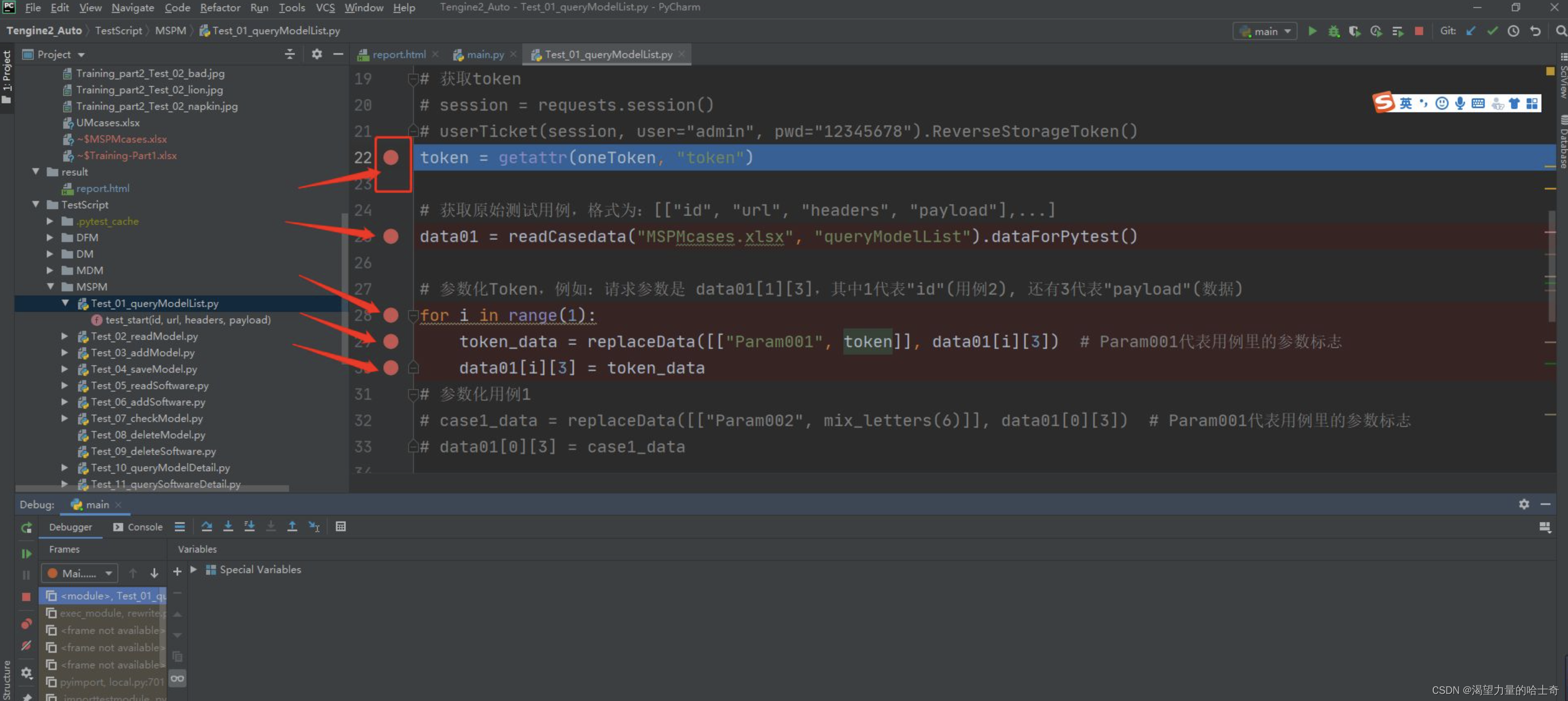The image size is (1568, 701).
Task: Click MSPM in the breadcrumb path
Action: click(170, 31)
